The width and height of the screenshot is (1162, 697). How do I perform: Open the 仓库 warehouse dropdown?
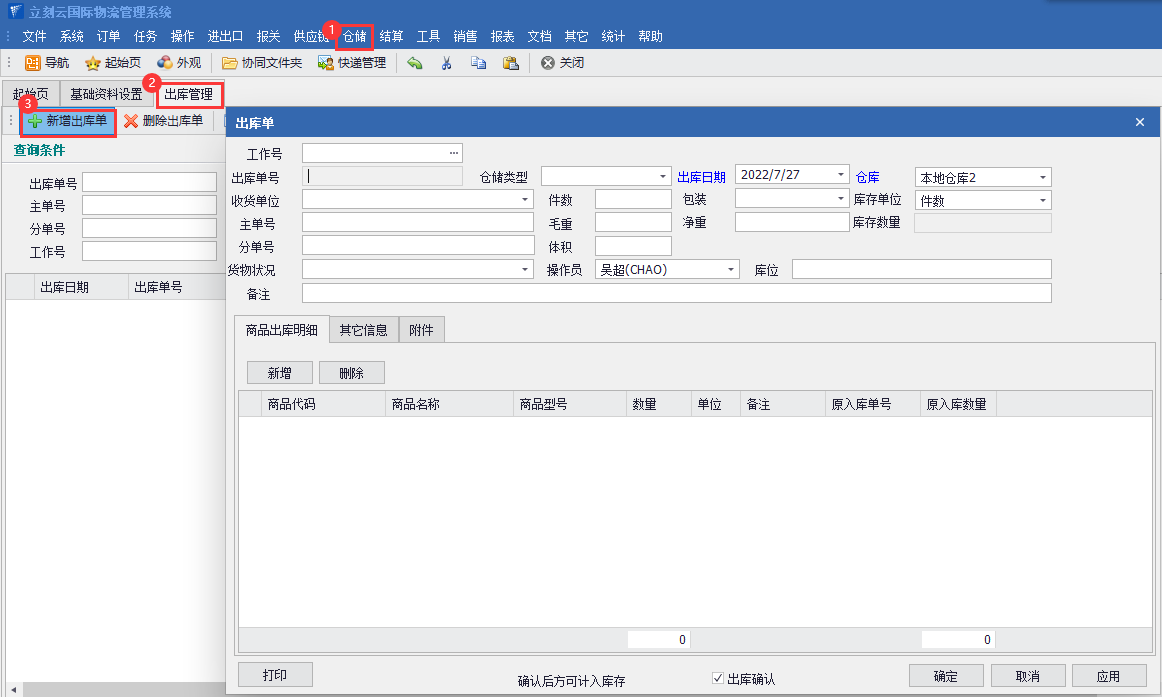point(1043,178)
